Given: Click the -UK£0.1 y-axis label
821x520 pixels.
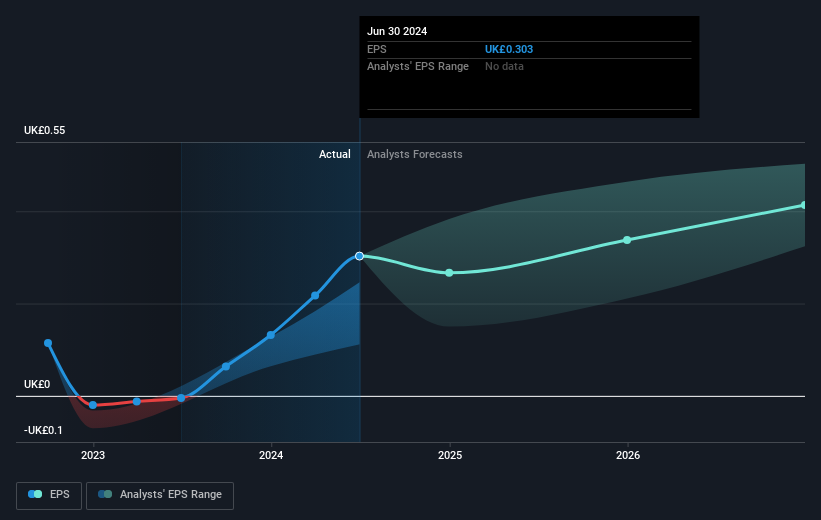Looking at the screenshot, I should 43,430.
